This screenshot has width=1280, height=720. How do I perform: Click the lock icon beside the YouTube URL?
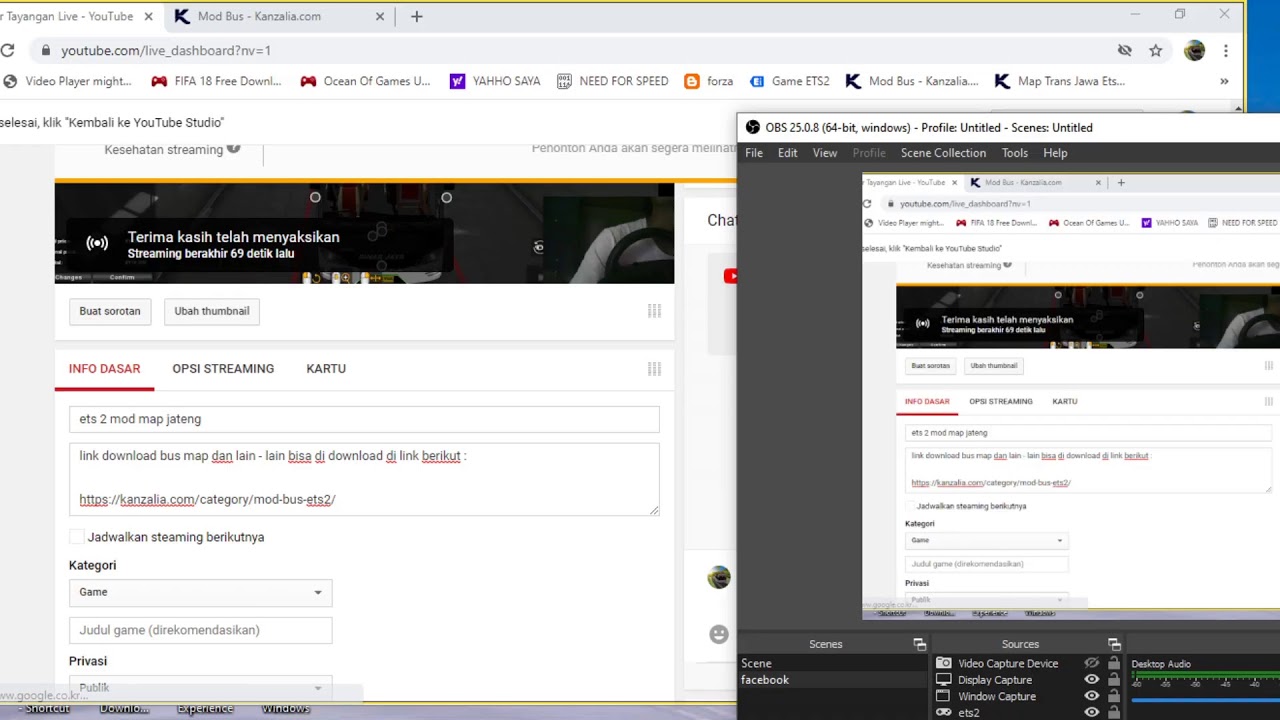click(x=44, y=50)
